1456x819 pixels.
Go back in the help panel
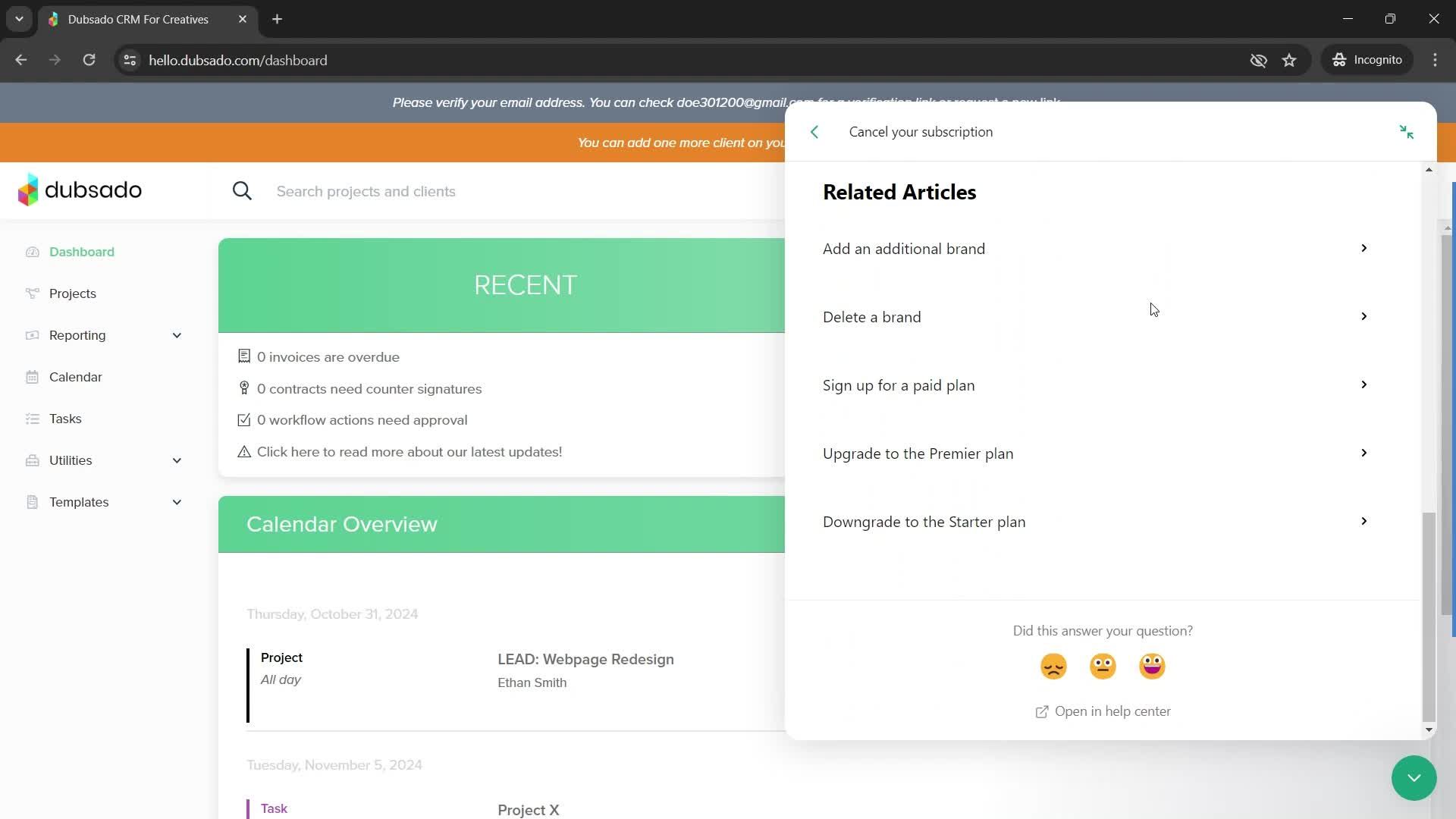(814, 132)
